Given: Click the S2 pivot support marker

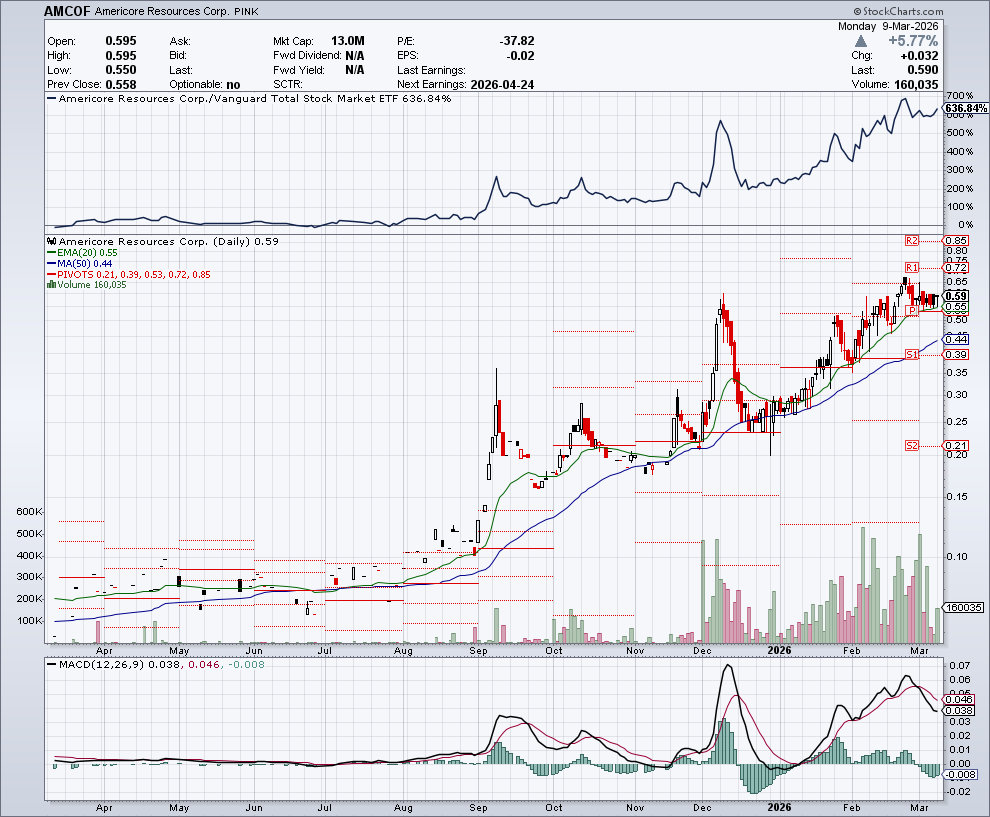Looking at the screenshot, I should (912, 446).
